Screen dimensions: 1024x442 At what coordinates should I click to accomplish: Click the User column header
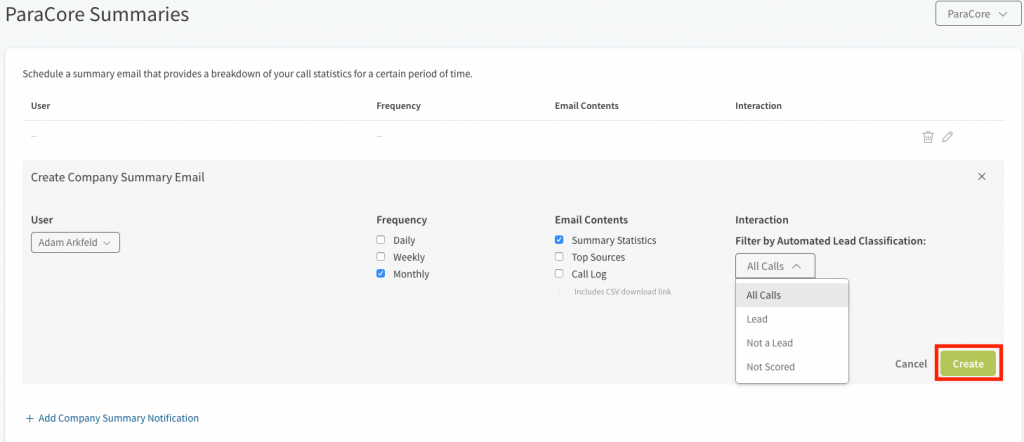click(x=40, y=105)
